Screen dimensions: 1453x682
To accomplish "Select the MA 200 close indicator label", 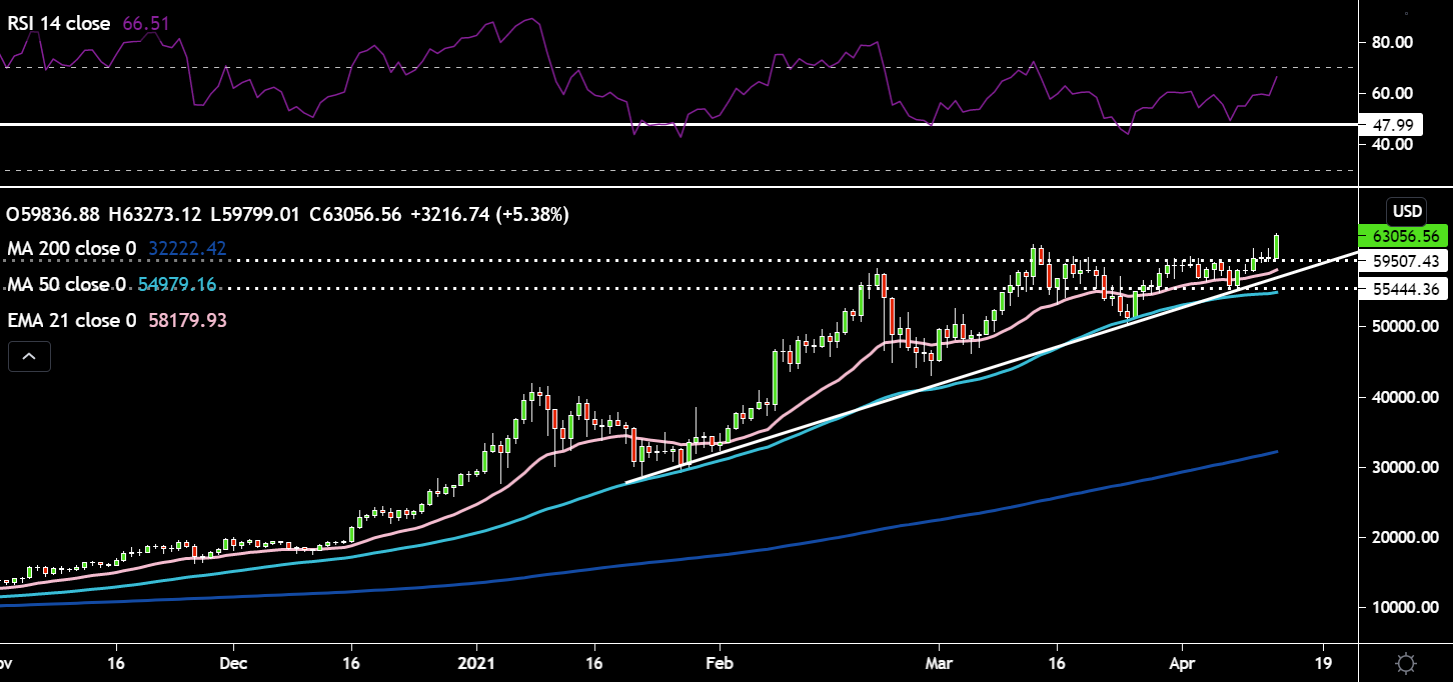I will pyautogui.click(x=71, y=249).
